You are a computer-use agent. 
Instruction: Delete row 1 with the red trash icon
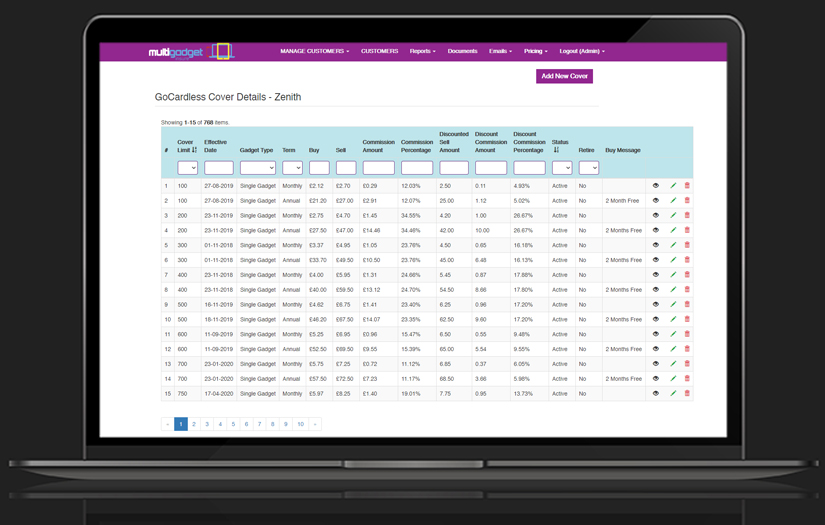pos(687,186)
